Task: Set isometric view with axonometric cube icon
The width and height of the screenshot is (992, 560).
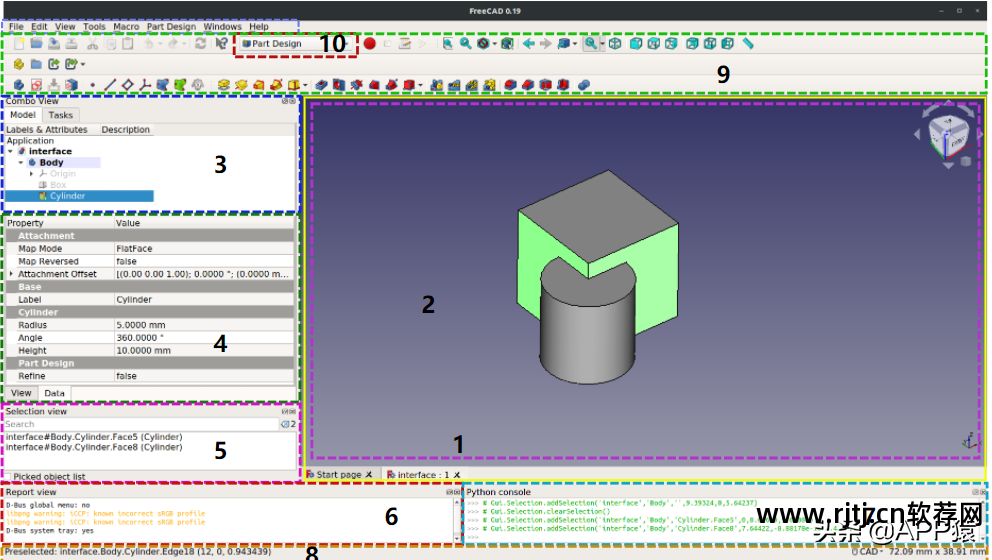Action: [615, 44]
